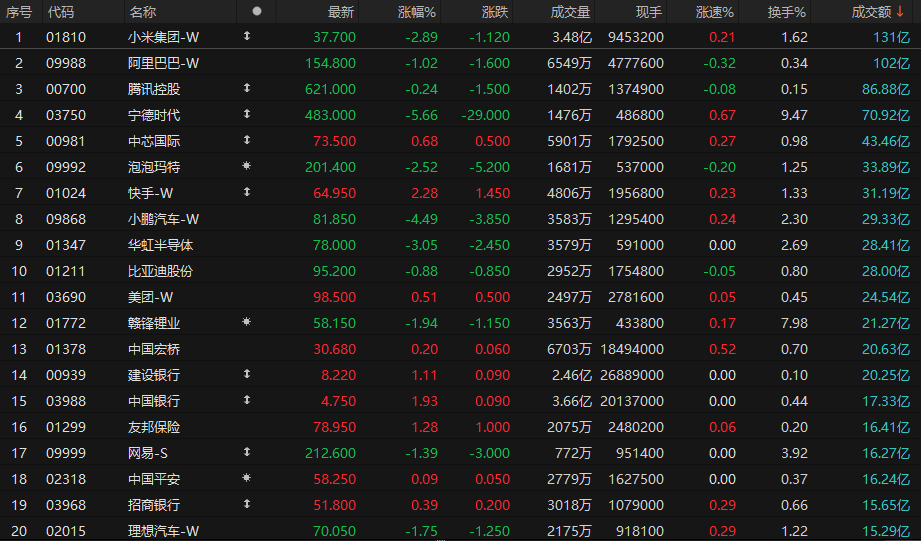This screenshot has height=541, width=921.
Task: Select stock name 泡泡玛特
Action: coord(154,167)
